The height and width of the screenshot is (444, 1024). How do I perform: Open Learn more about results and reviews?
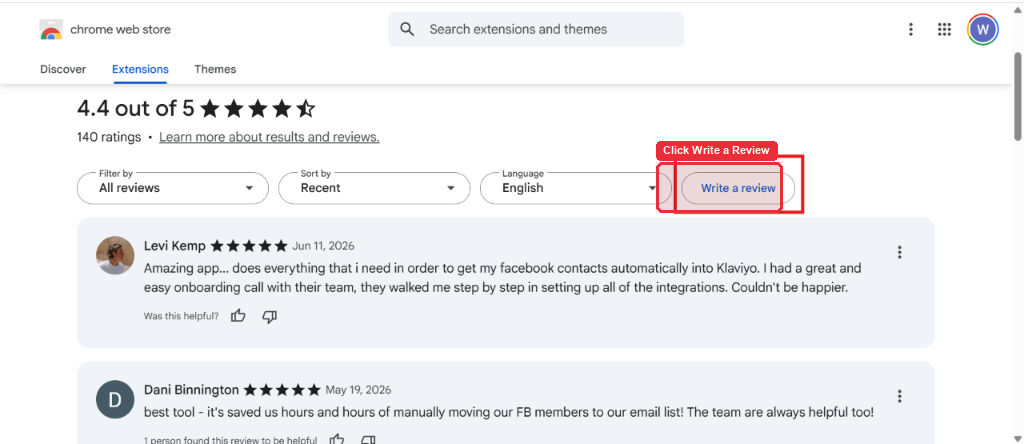tap(269, 137)
